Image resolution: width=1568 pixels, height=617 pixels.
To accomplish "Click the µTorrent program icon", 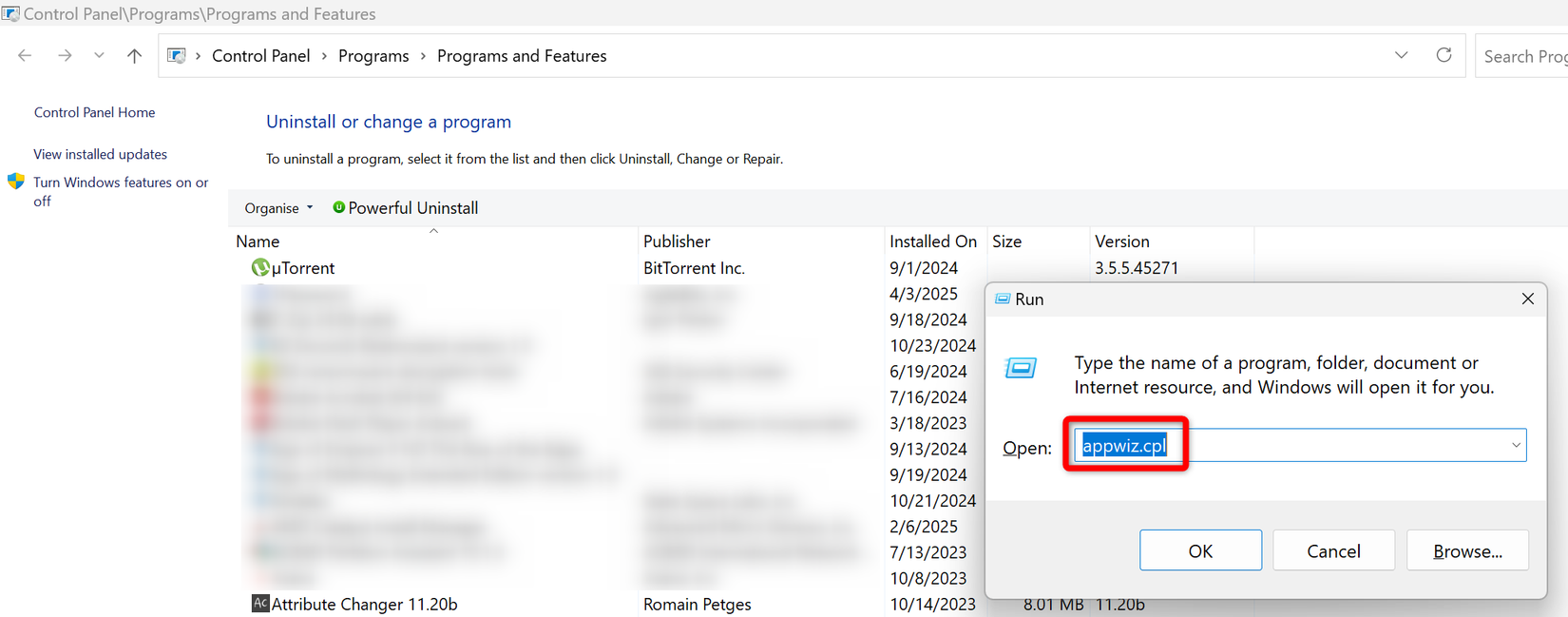I will tap(259, 268).
